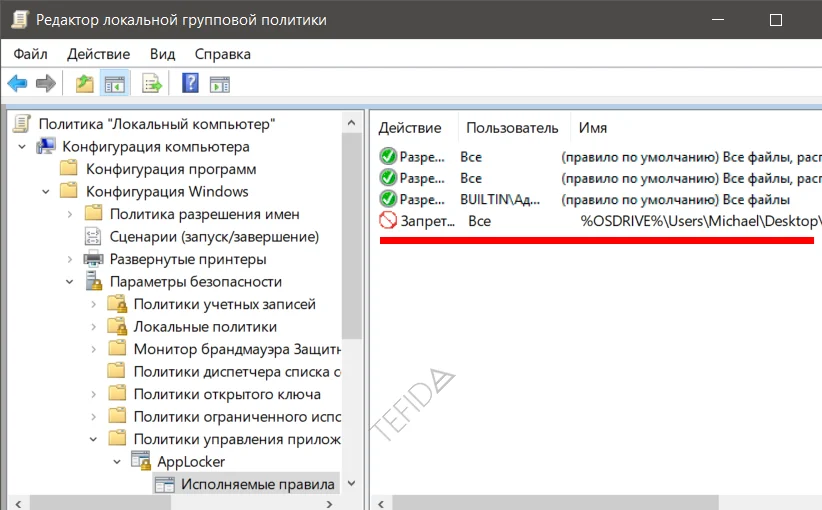Expand the Развернутые принтеры node
Screen dimensions: 822x510
click(x=70, y=259)
